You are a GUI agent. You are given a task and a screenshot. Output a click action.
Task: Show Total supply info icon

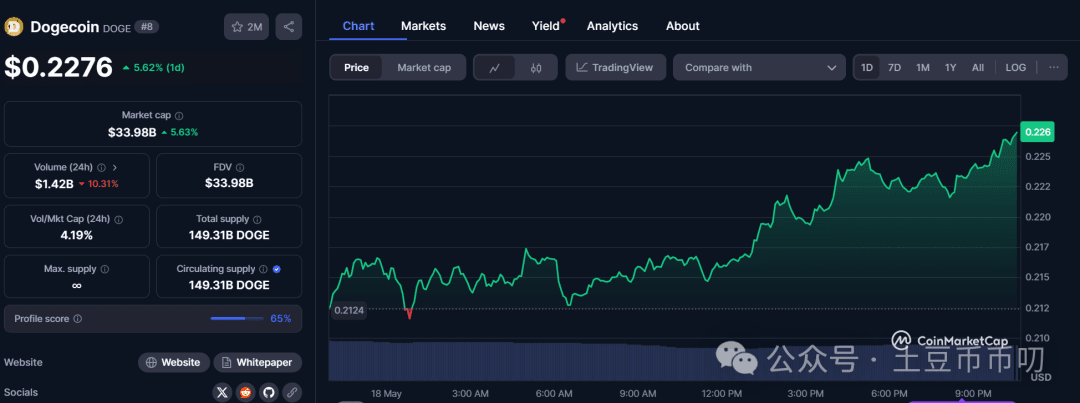coord(257,219)
